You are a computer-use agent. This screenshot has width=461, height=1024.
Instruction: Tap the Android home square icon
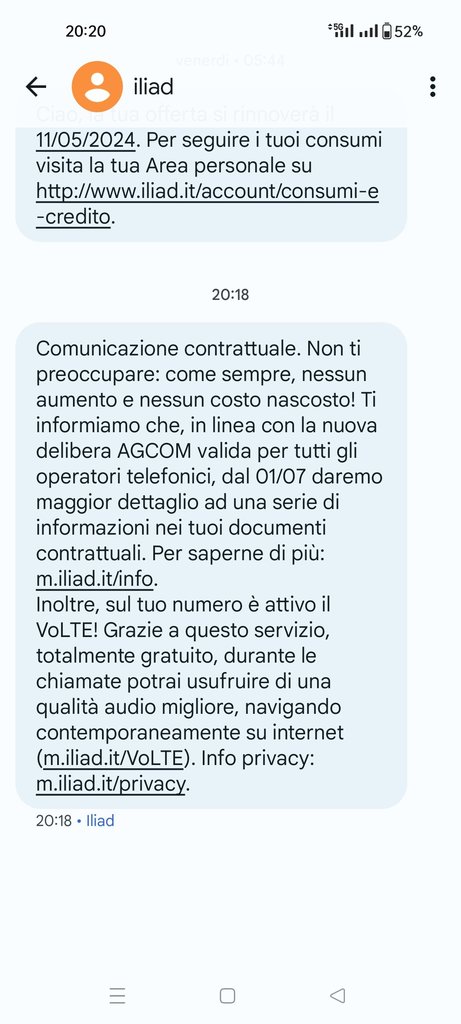coord(227,995)
